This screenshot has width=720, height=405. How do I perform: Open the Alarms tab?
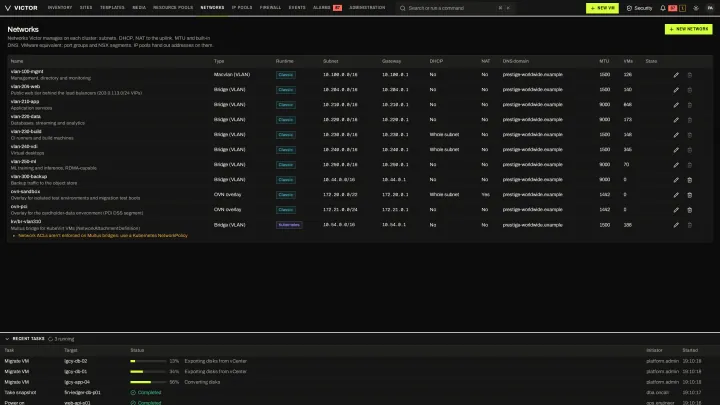pos(327,8)
